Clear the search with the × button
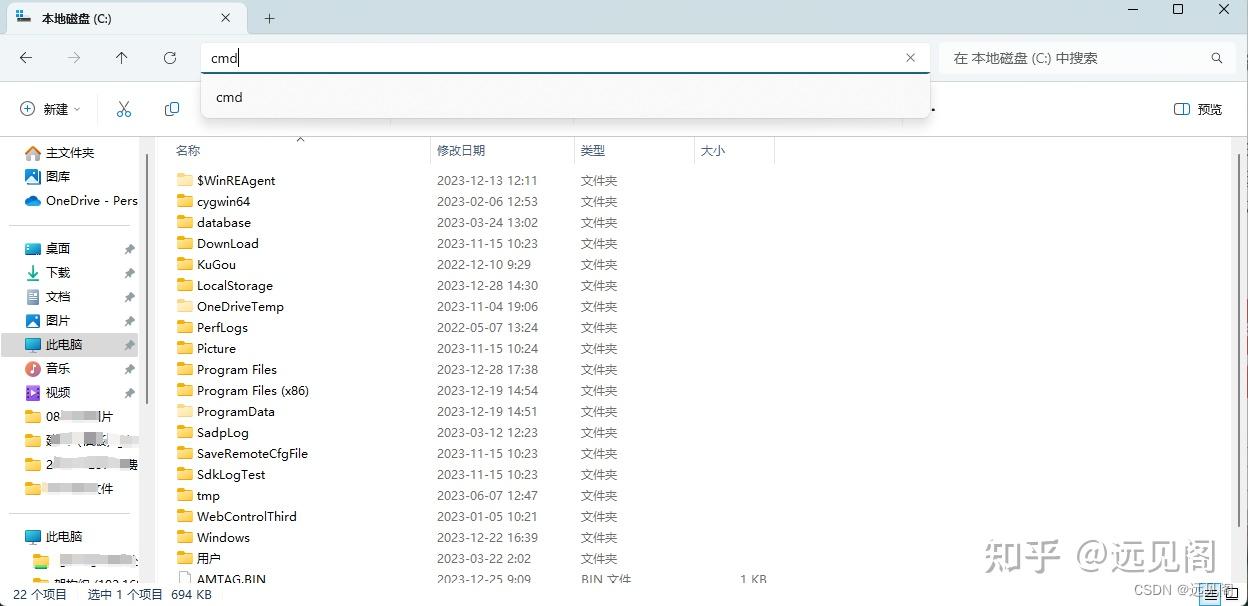Image resolution: width=1248 pixels, height=606 pixels. click(910, 58)
